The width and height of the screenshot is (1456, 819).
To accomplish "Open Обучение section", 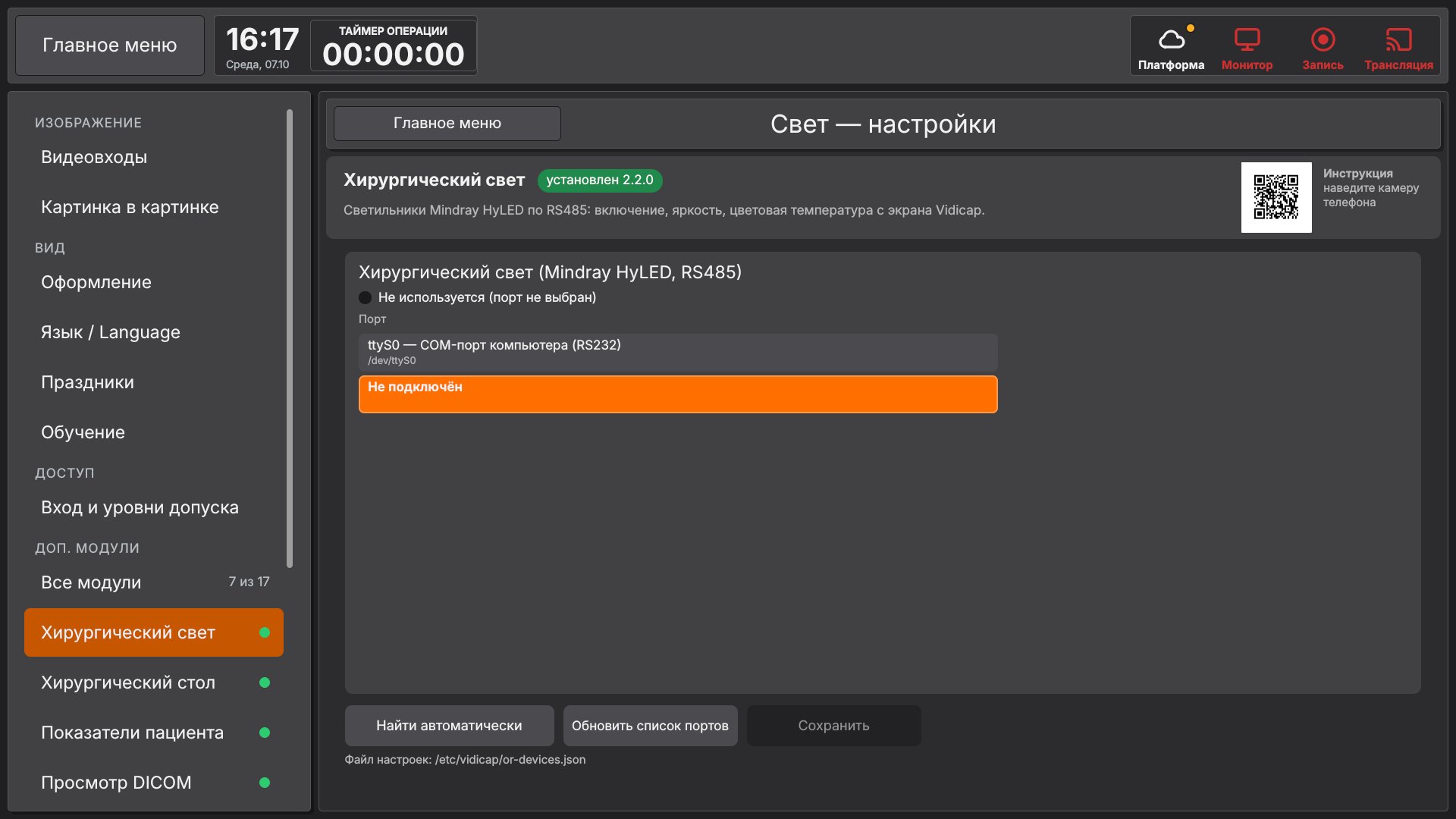I will [154, 432].
